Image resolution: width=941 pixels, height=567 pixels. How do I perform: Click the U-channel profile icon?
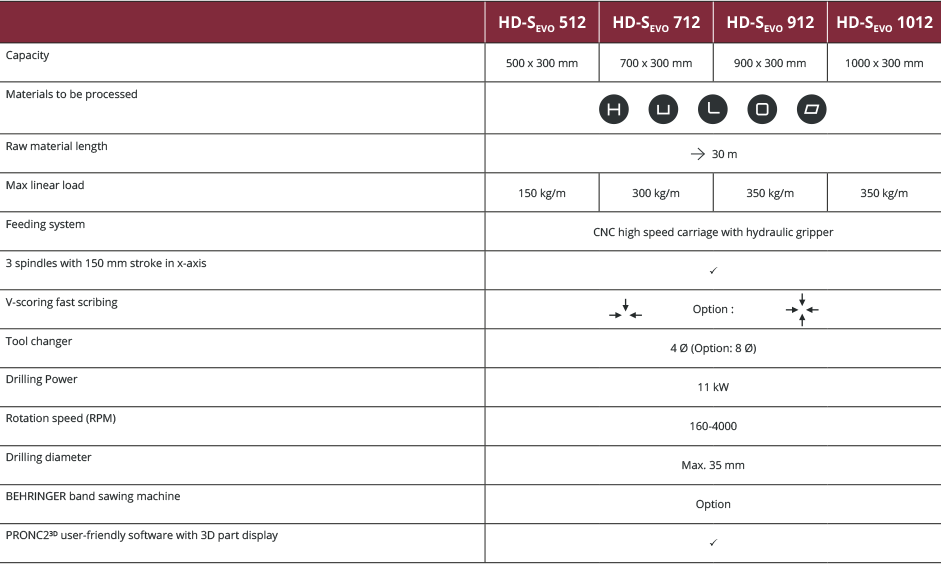pos(663,109)
